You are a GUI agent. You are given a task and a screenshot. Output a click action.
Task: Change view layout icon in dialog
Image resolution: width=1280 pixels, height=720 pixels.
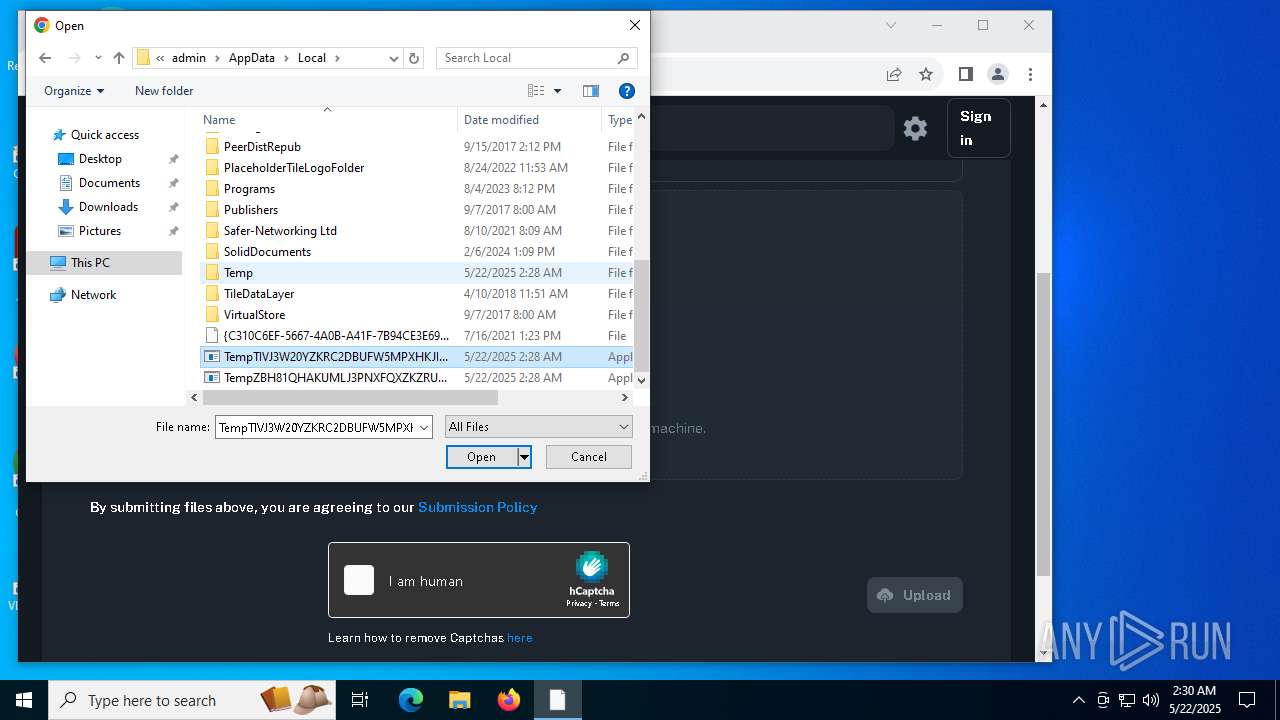(x=536, y=91)
